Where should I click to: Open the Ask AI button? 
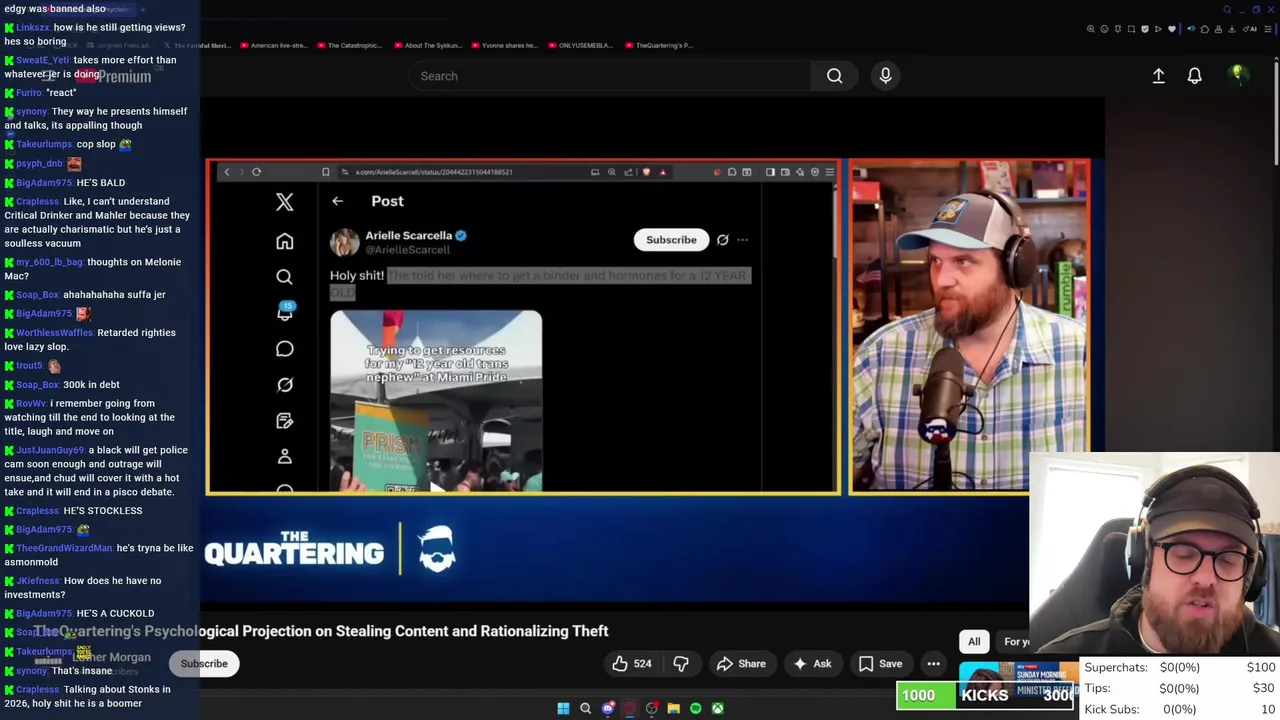[x=812, y=664]
